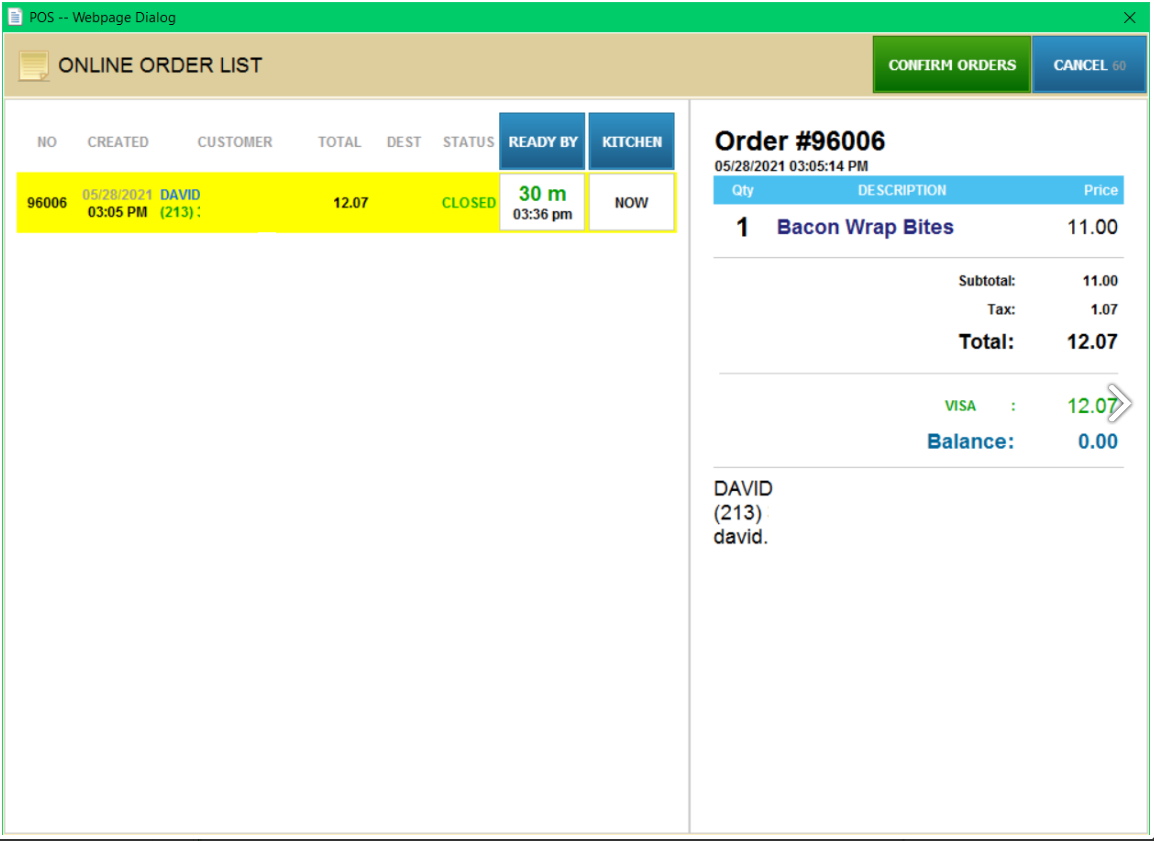Click the Order #96006 heading
Viewport: 1154px width, 841px height.
800,142
